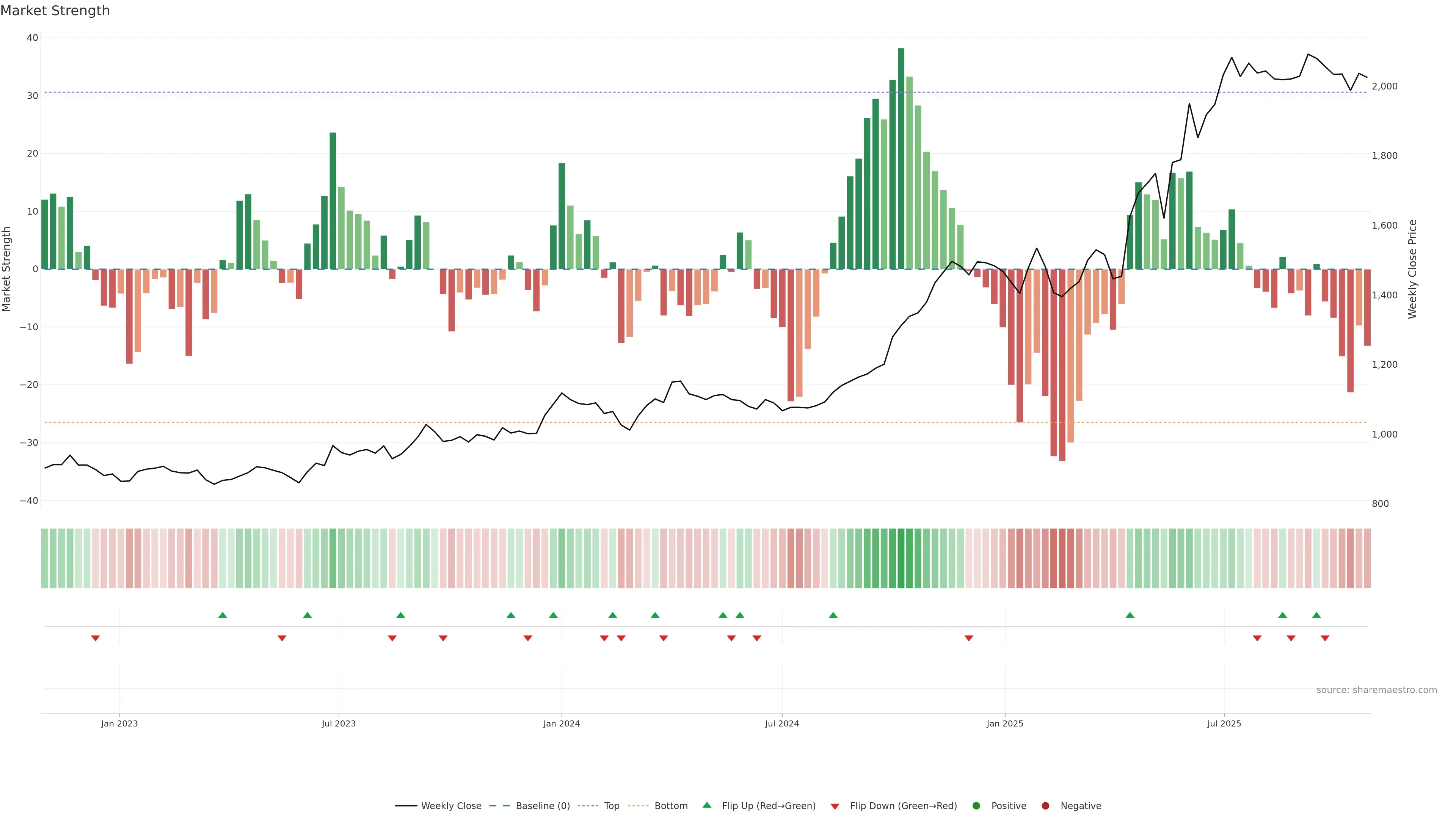Click the first green flip-up marker after Jan 2023
The height and width of the screenshot is (819, 1456).
[x=223, y=615]
